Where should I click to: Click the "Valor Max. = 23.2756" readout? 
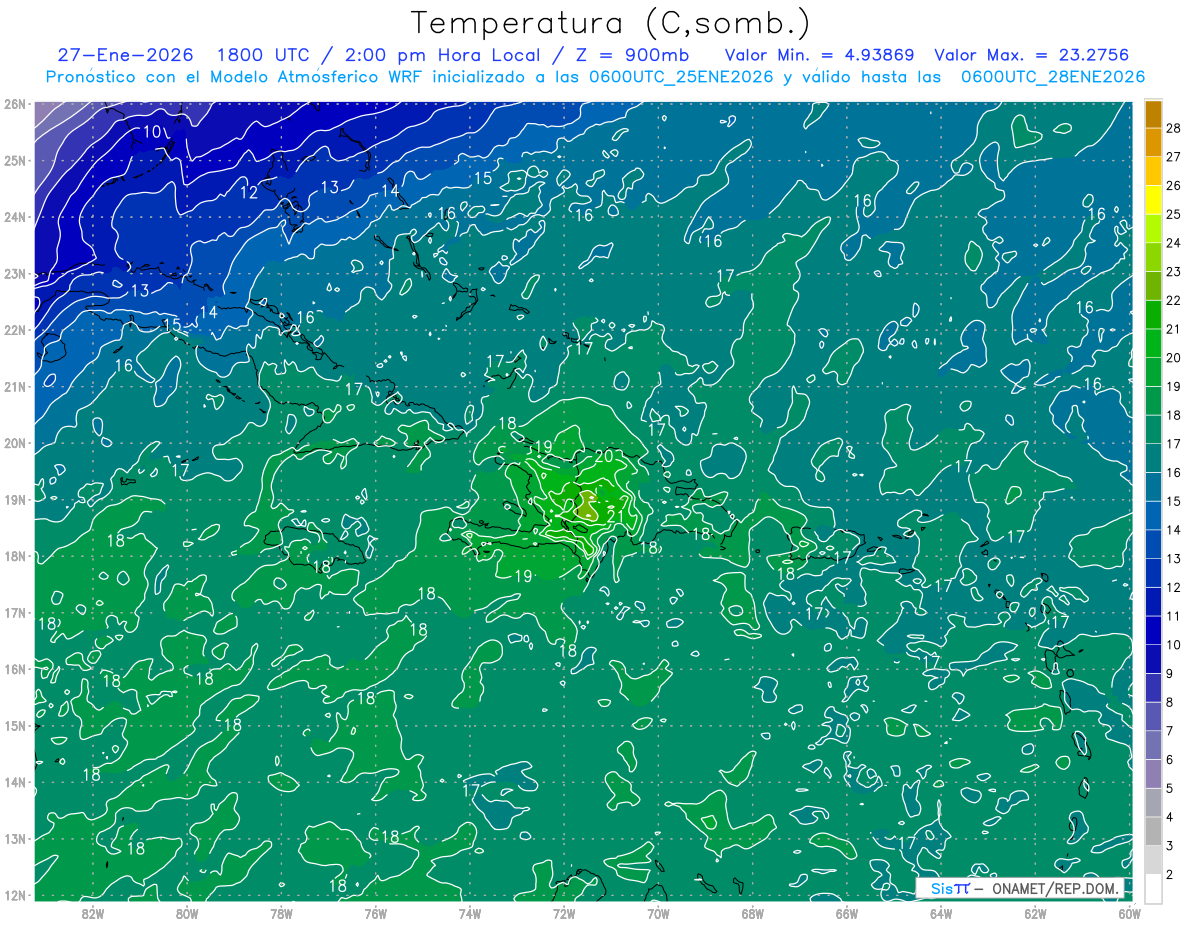click(x=1033, y=55)
